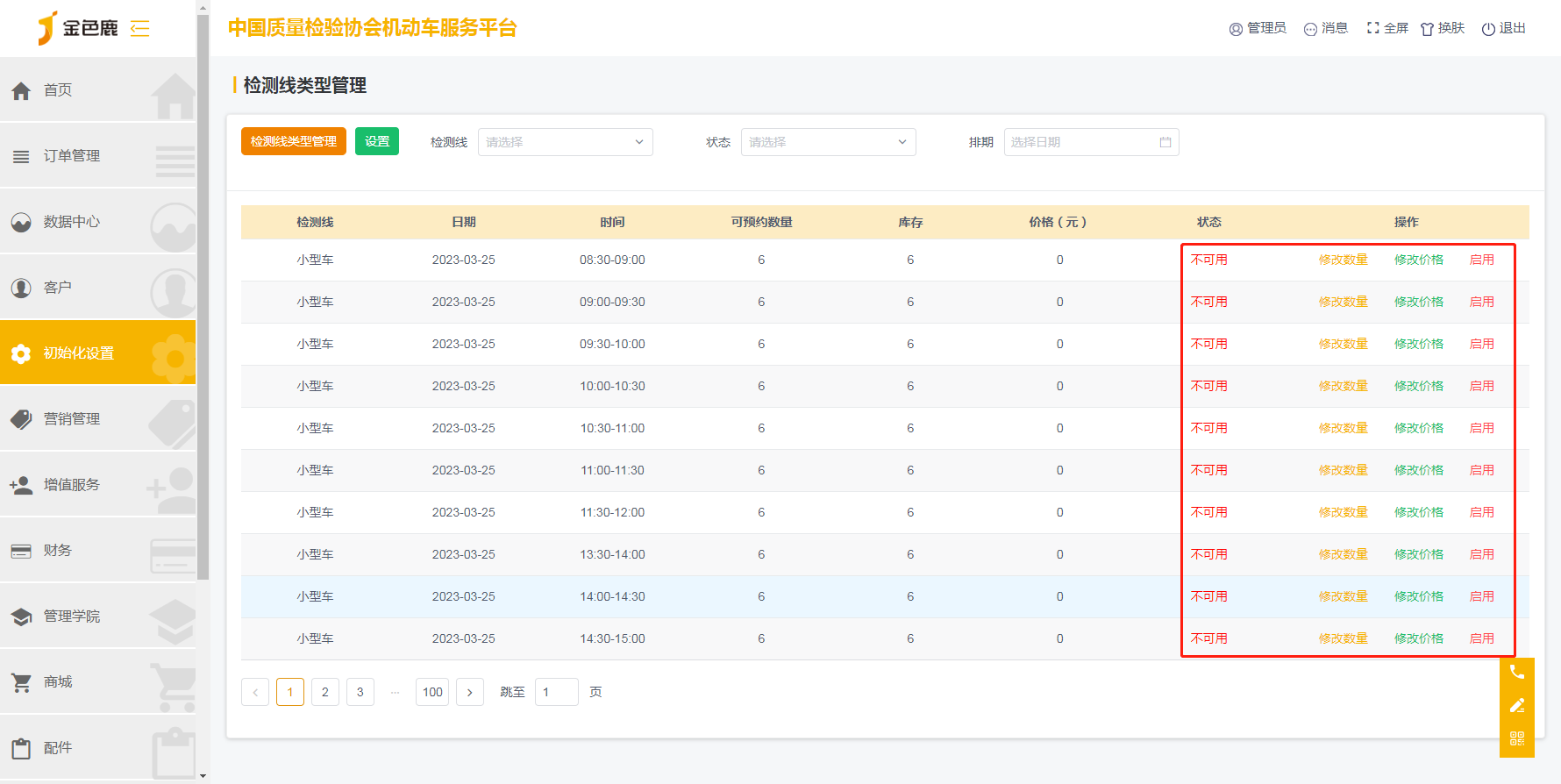Image resolution: width=1561 pixels, height=784 pixels.
Task: Open 管理员 user account in header
Action: point(1258,28)
